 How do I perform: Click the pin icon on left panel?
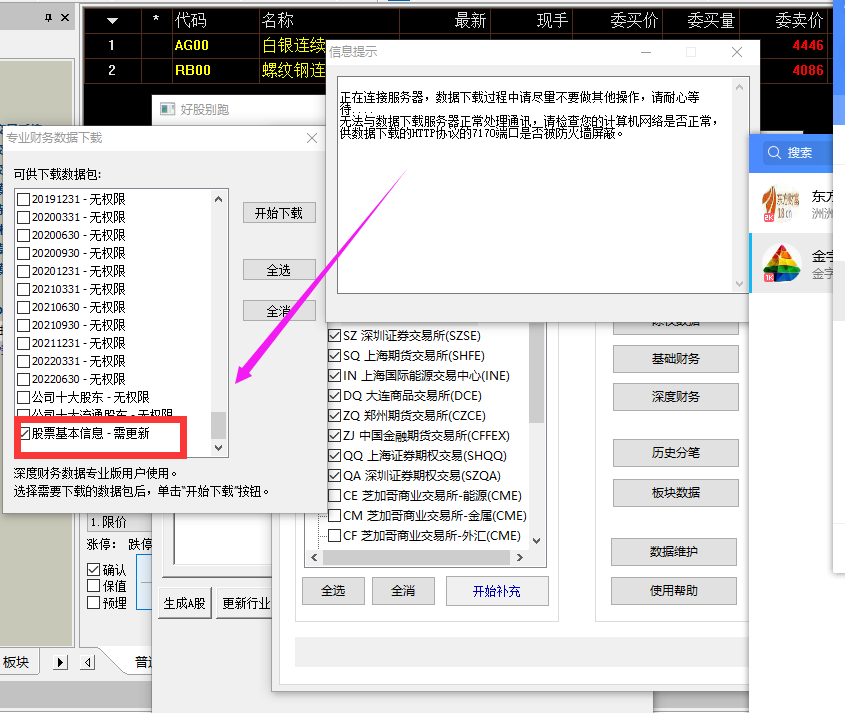tap(49, 18)
